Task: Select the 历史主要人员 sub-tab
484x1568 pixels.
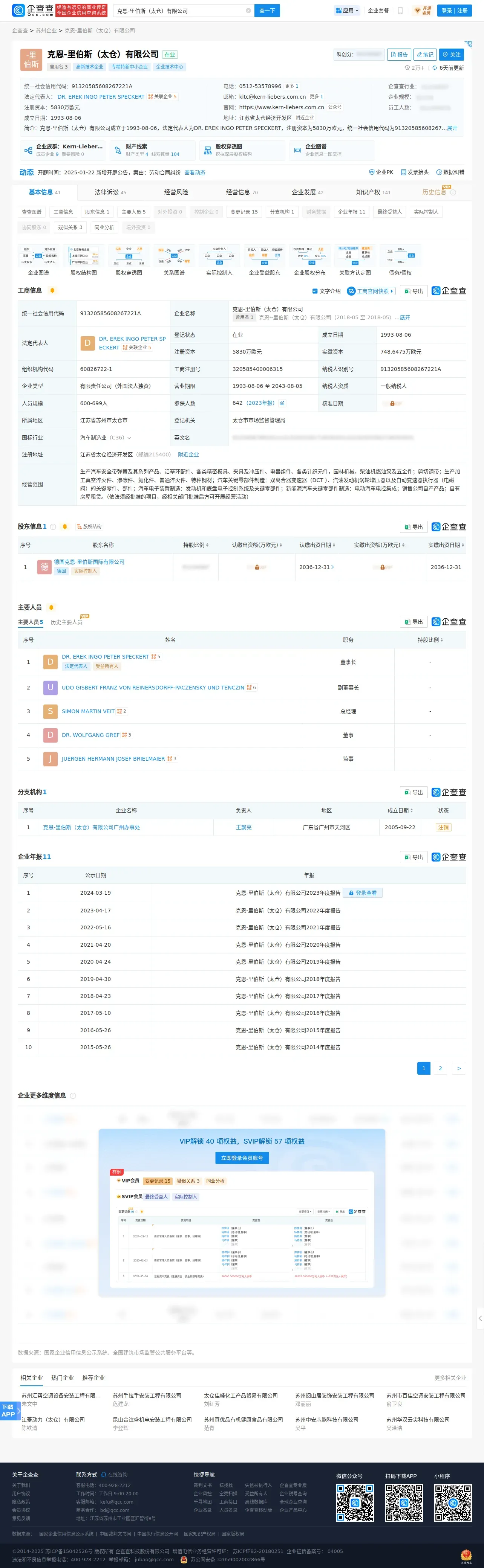Action: pos(66,622)
